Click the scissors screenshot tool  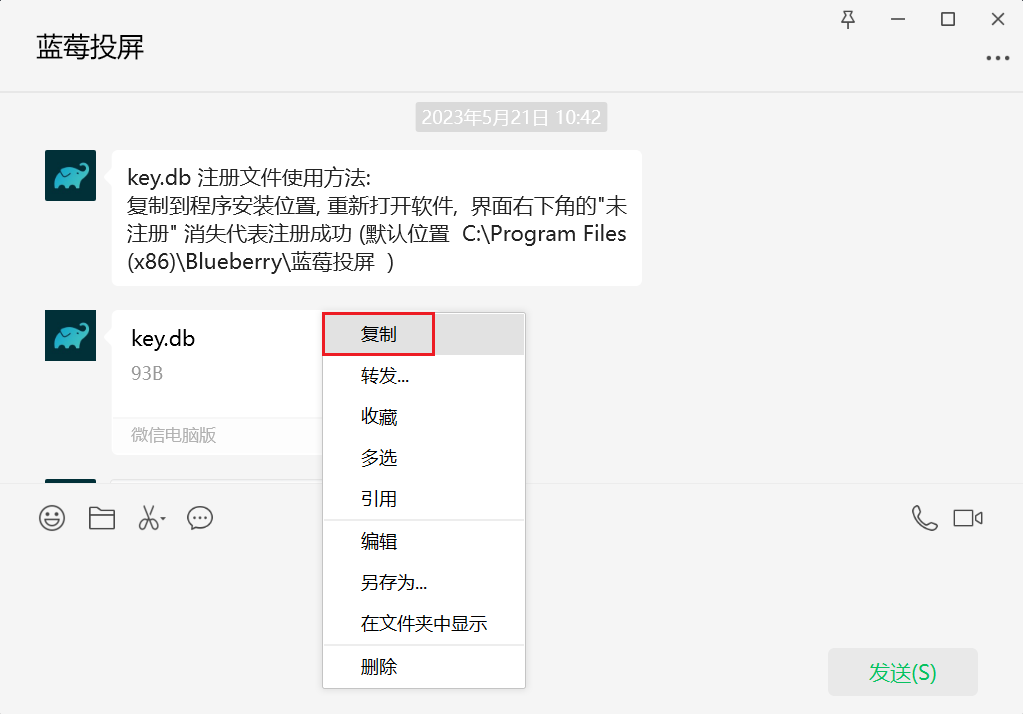[x=147, y=518]
